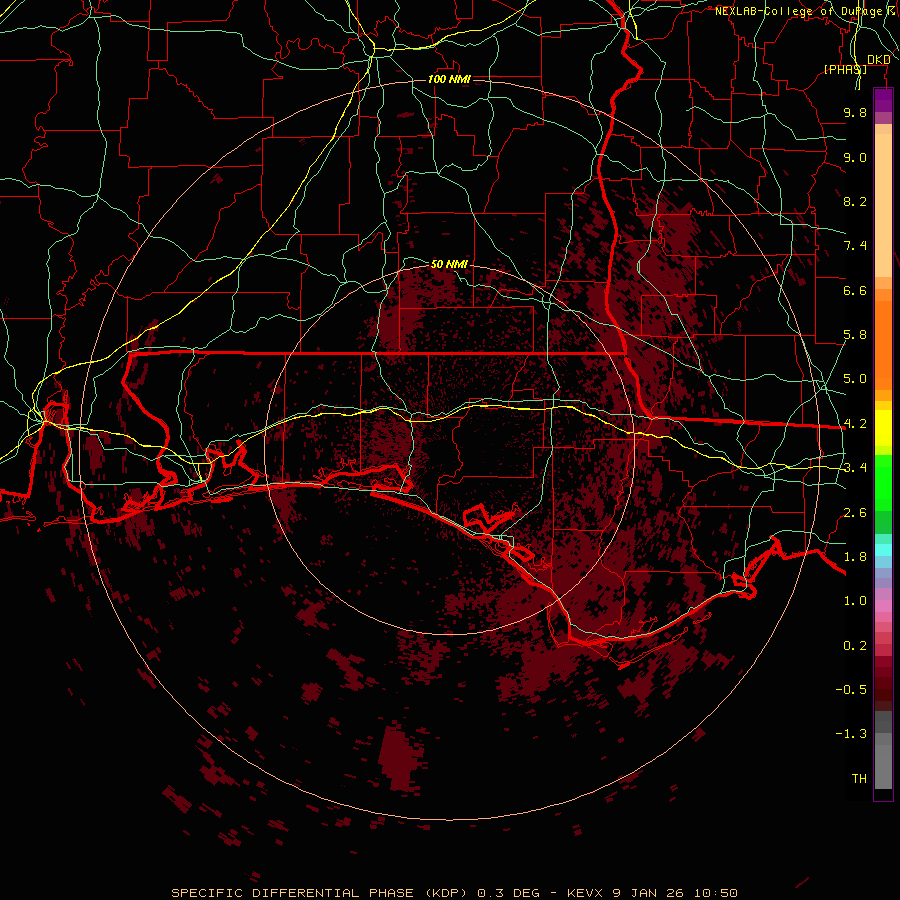Click the 6.6 scale label
This screenshot has height=900, width=900.
point(855,290)
